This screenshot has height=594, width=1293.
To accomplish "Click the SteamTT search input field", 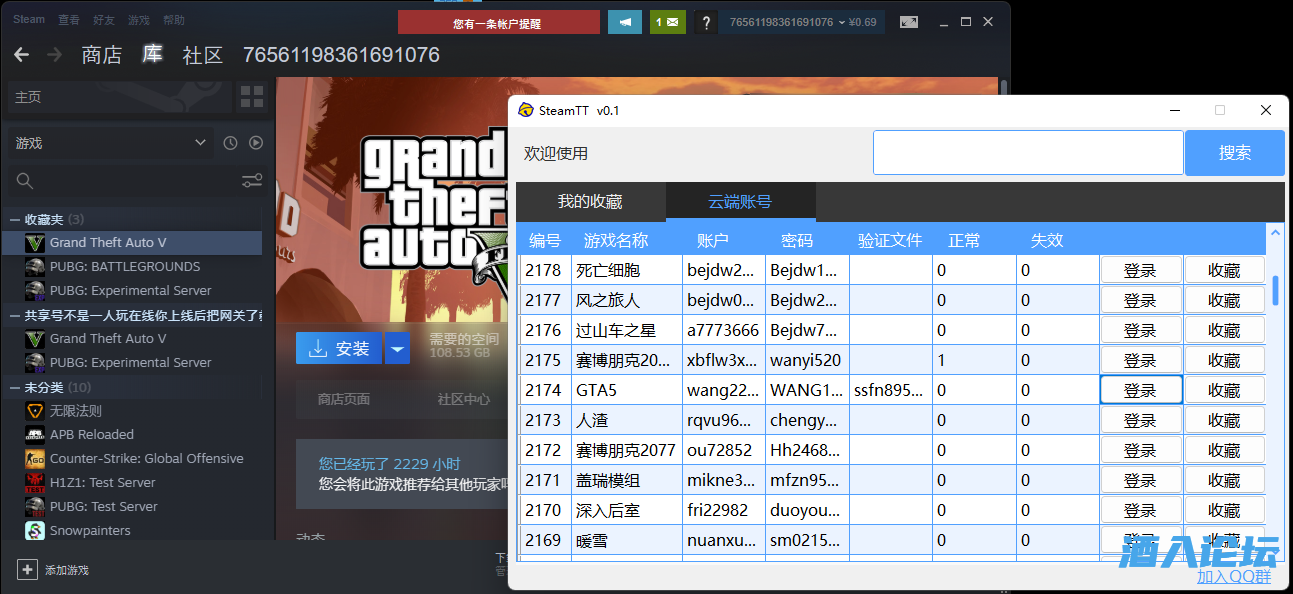I will [x=1027, y=153].
